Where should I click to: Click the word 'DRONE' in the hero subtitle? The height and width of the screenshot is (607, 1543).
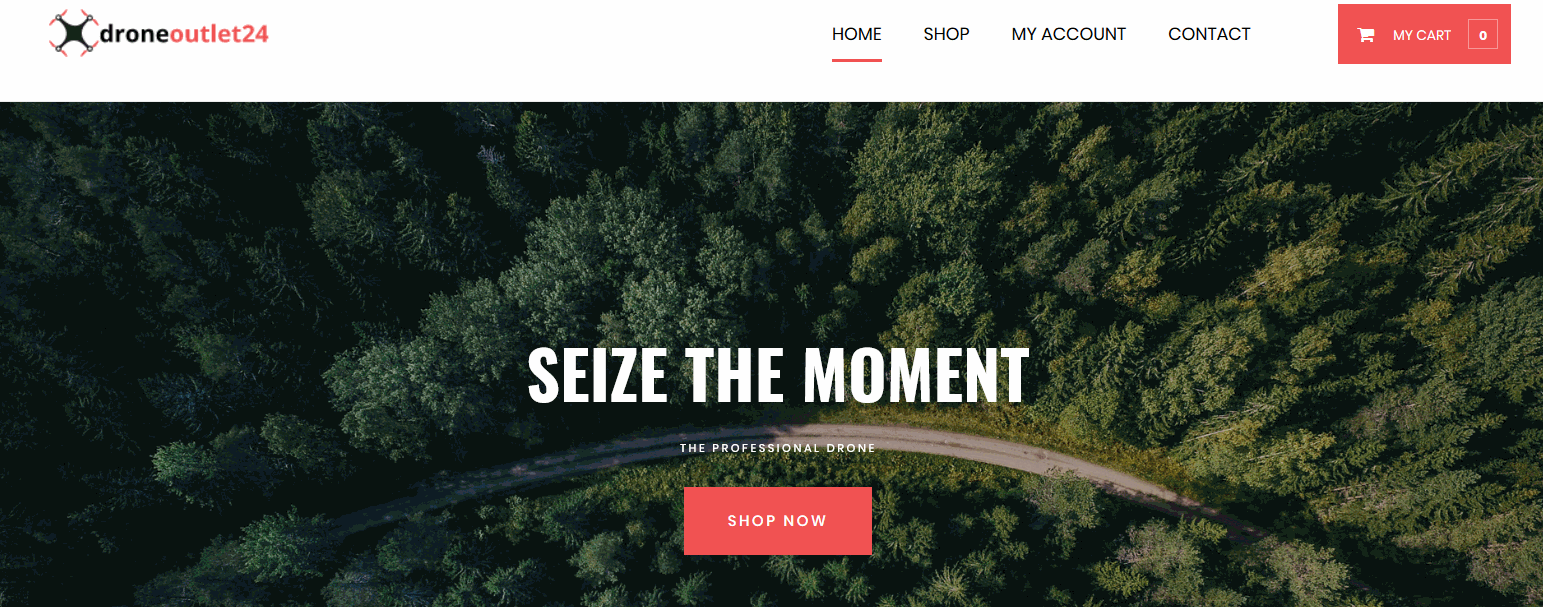tap(854, 448)
